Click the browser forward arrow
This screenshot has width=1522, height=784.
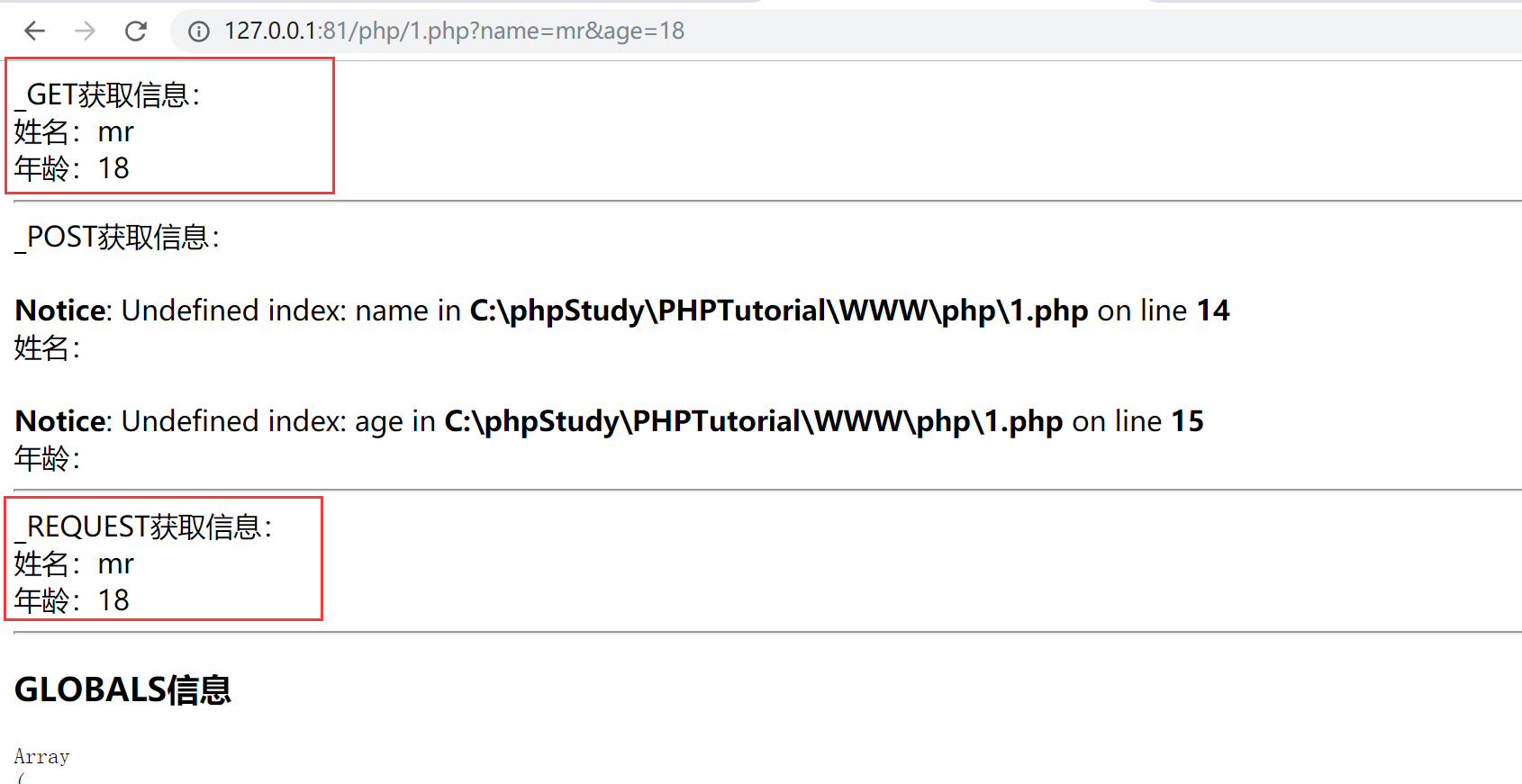tap(86, 32)
